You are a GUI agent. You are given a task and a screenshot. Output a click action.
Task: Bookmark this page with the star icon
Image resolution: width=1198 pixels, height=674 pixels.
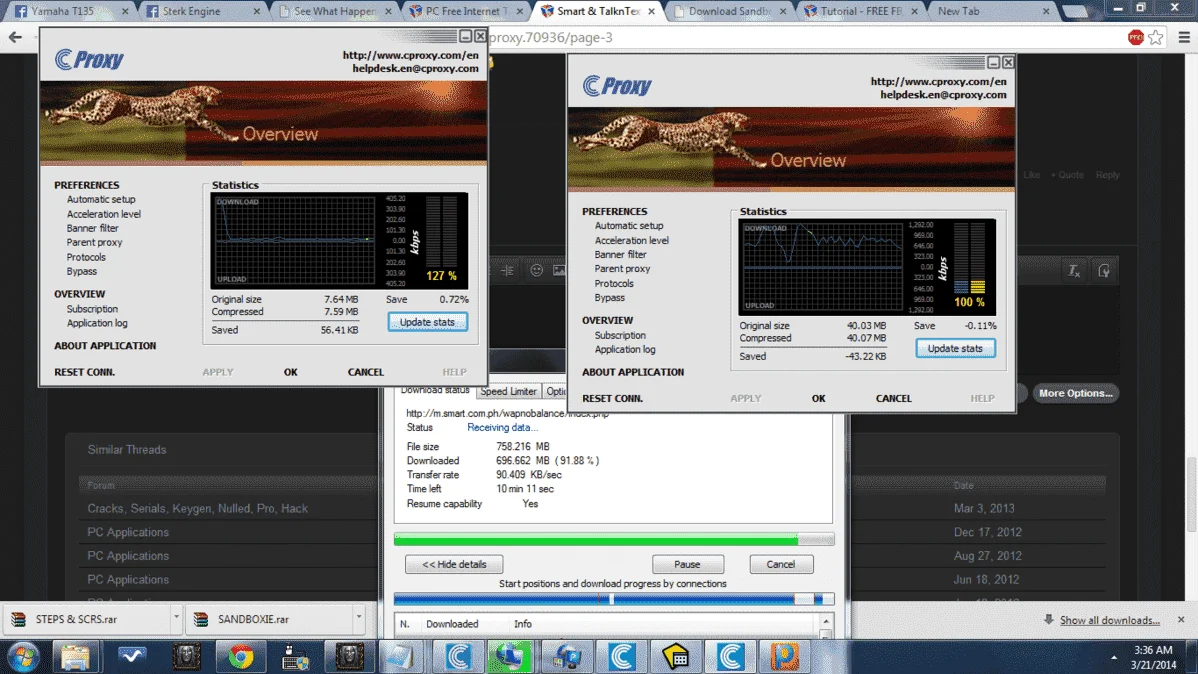(1156, 37)
